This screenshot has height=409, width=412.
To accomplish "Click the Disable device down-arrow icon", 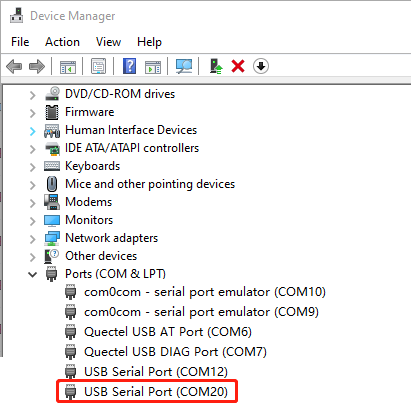I will click(x=261, y=66).
